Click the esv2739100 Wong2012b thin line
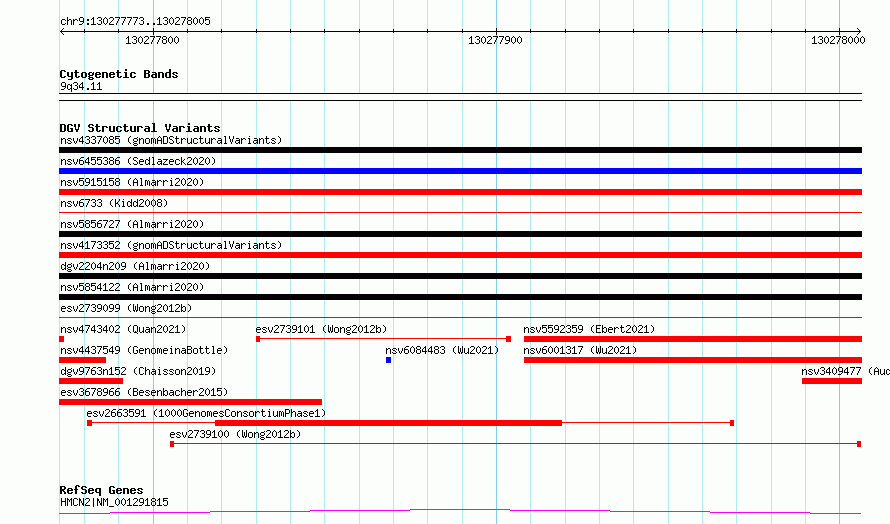This screenshot has width=890, height=524. coord(515,444)
